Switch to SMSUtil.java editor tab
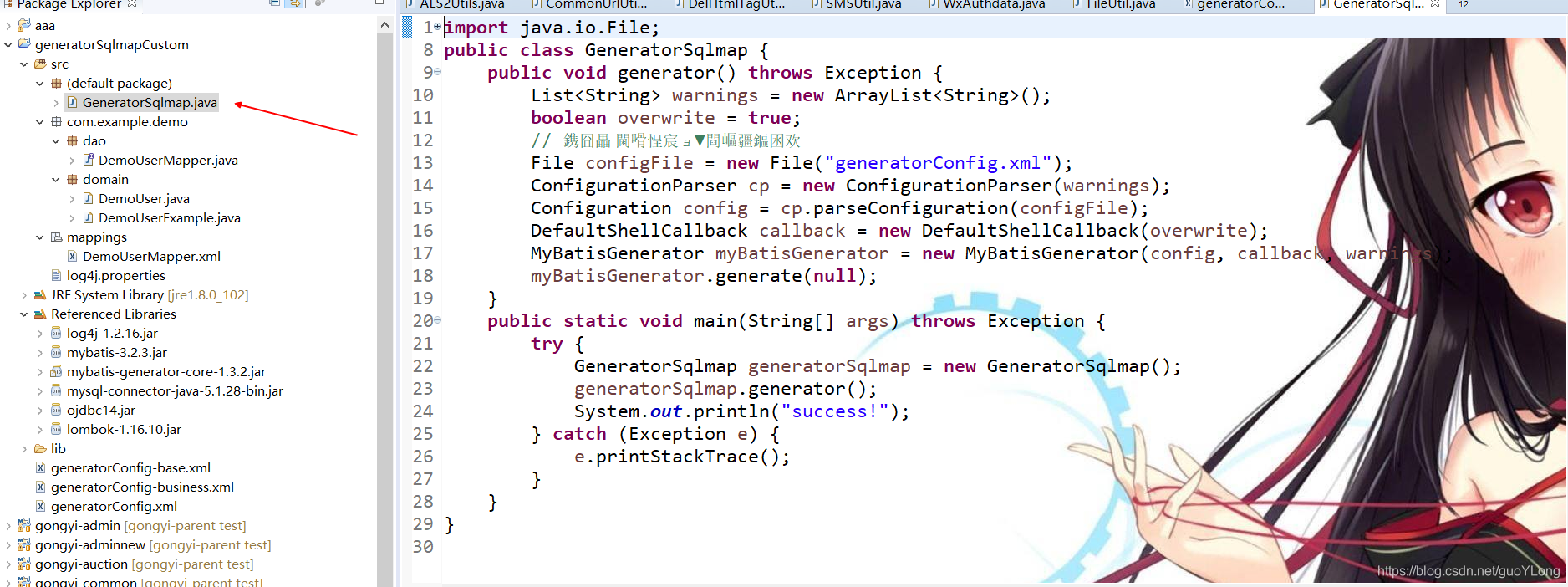The width and height of the screenshot is (1568, 587). (x=863, y=4)
